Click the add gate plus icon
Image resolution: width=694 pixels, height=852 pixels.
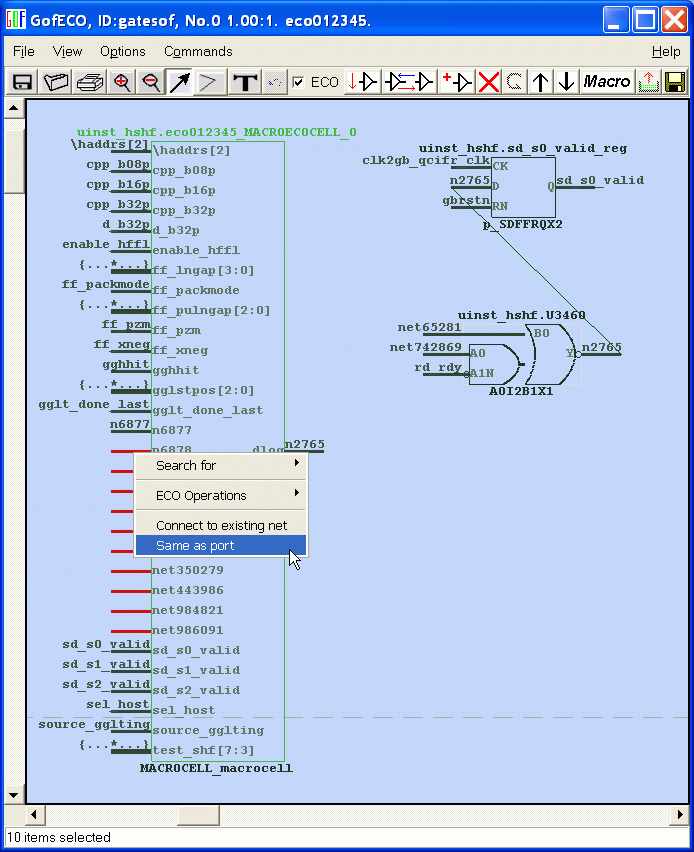coord(458,82)
